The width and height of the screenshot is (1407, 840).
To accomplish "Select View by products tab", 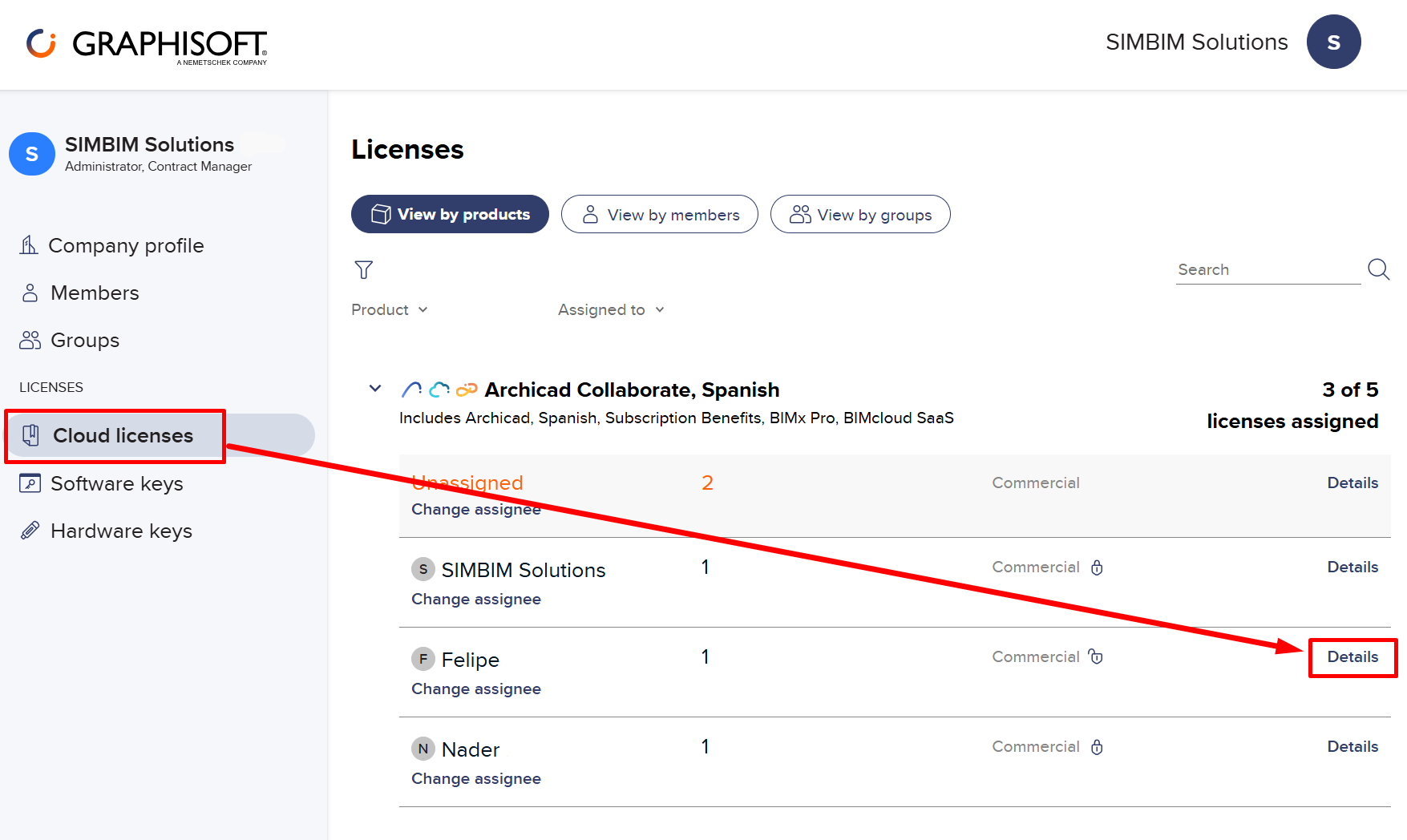I will pos(450,215).
